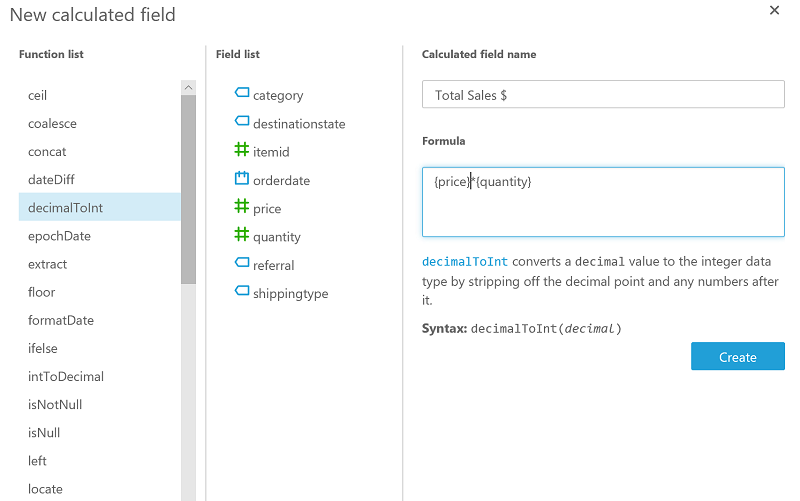
Task: Click the orderdate calendar icon
Action: click(x=241, y=179)
